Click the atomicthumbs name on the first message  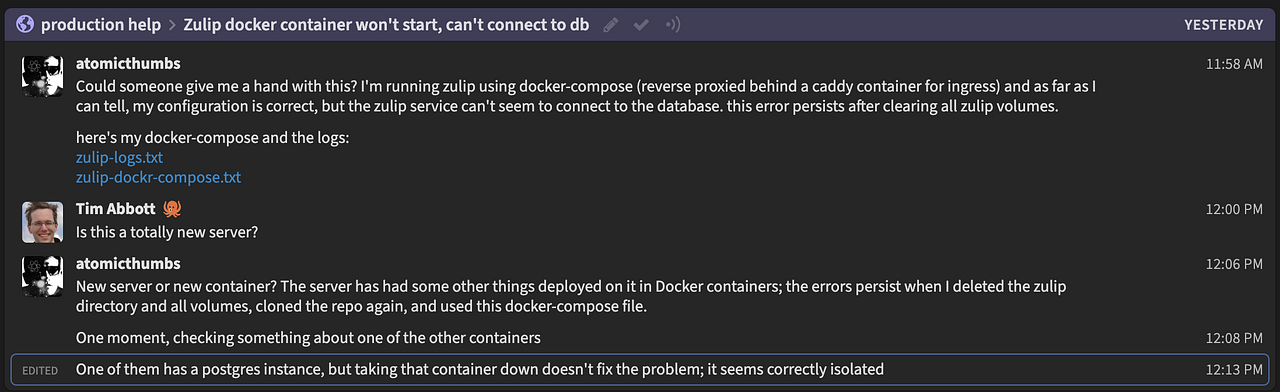click(128, 64)
